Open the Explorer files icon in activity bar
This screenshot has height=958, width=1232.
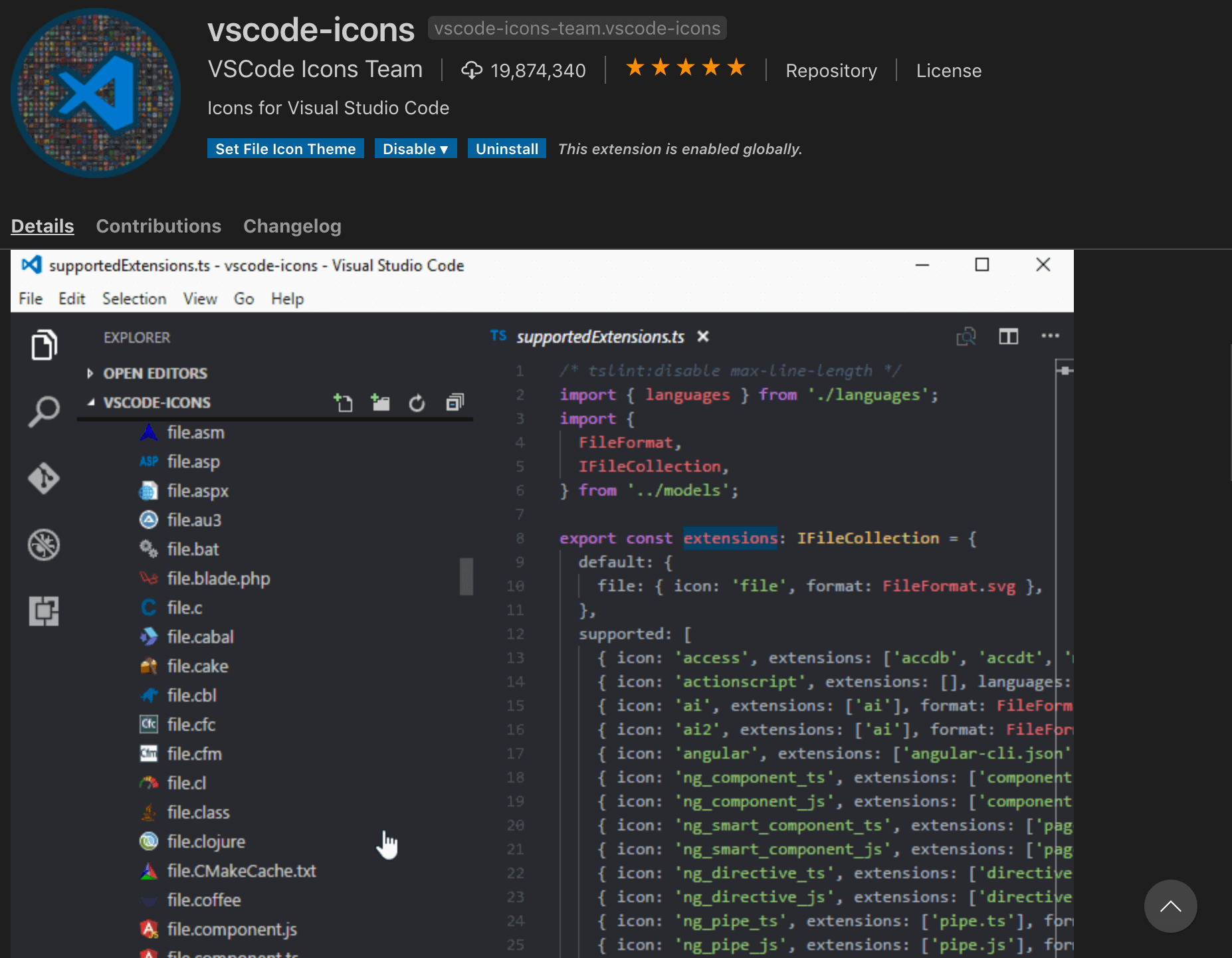(x=44, y=345)
